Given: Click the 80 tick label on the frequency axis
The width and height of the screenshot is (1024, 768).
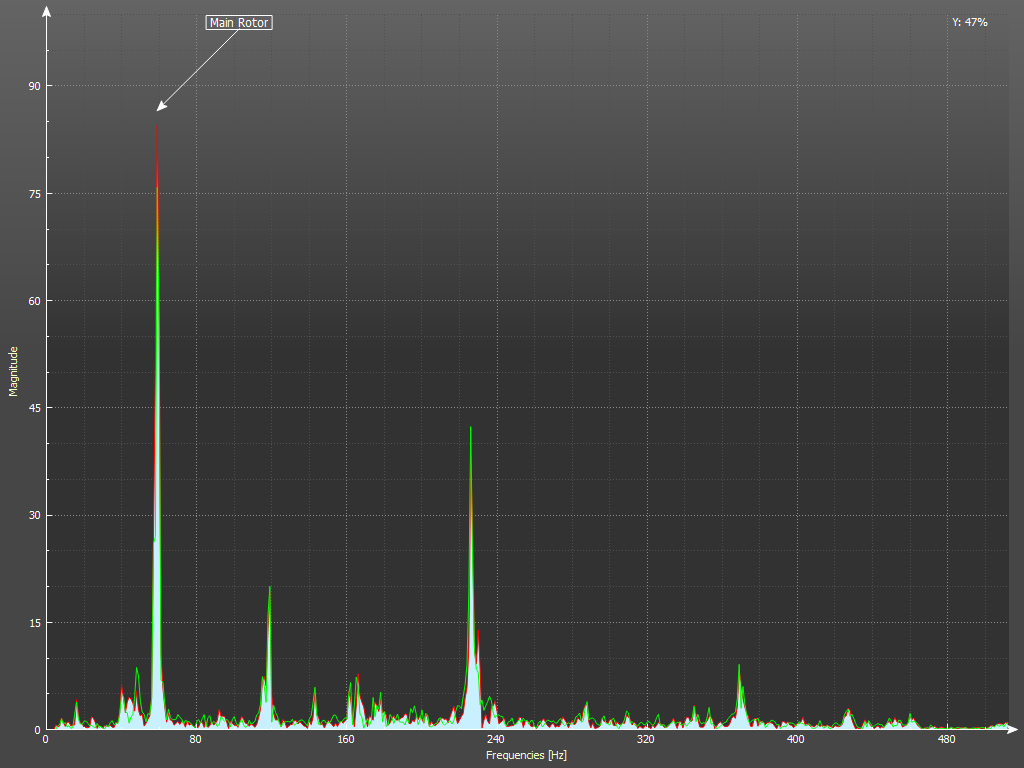Looking at the screenshot, I should point(195,740).
